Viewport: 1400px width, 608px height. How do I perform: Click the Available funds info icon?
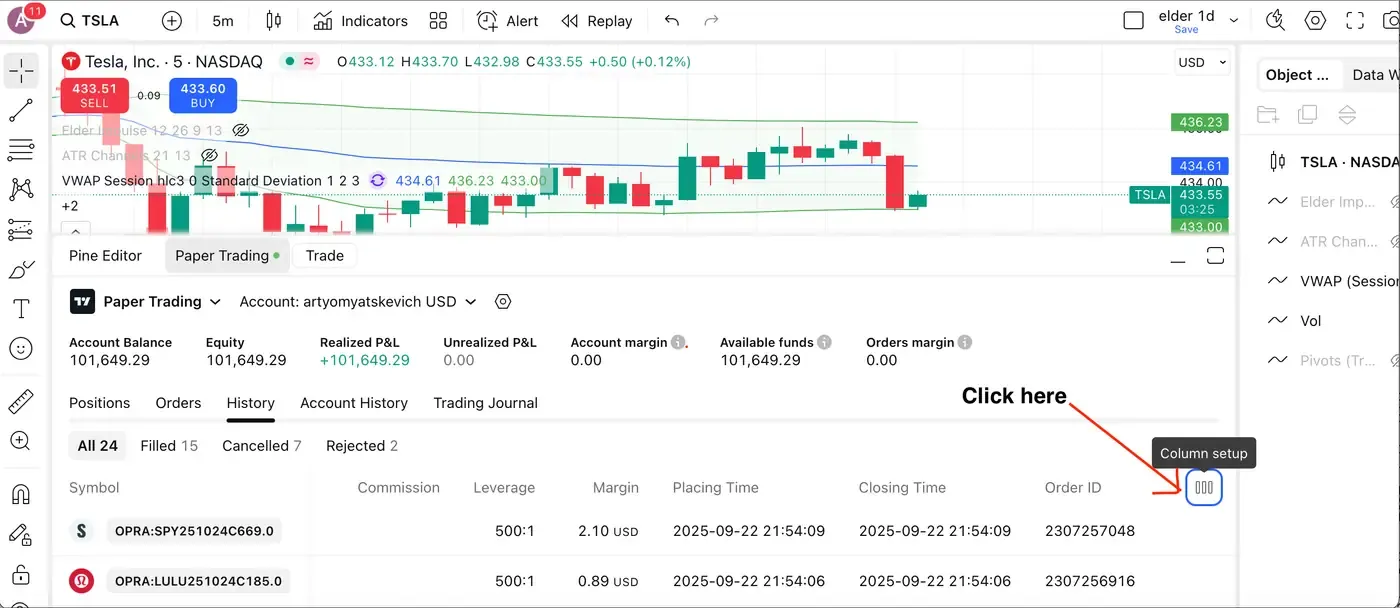tap(824, 342)
